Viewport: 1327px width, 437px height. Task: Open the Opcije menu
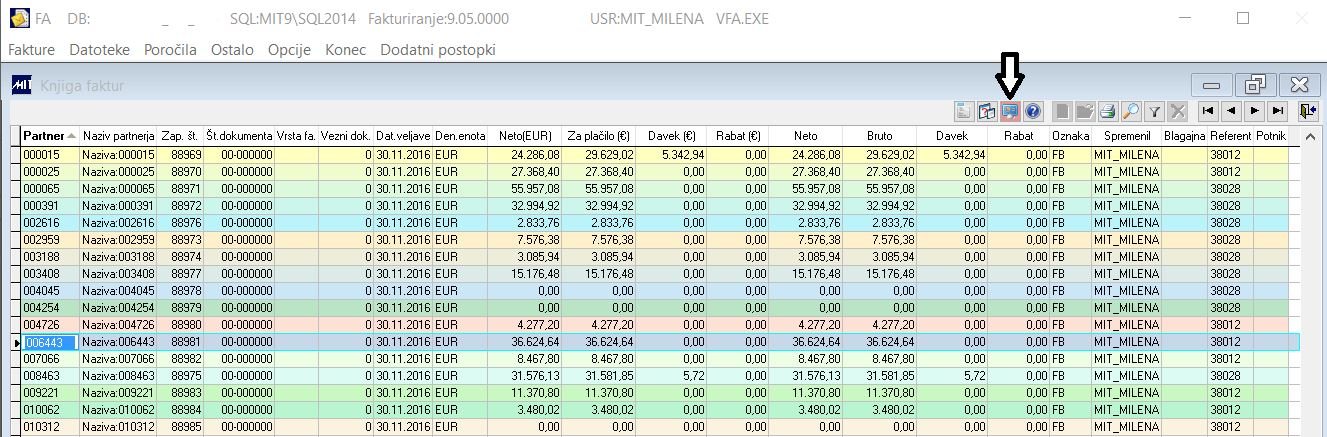coord(290,49)
